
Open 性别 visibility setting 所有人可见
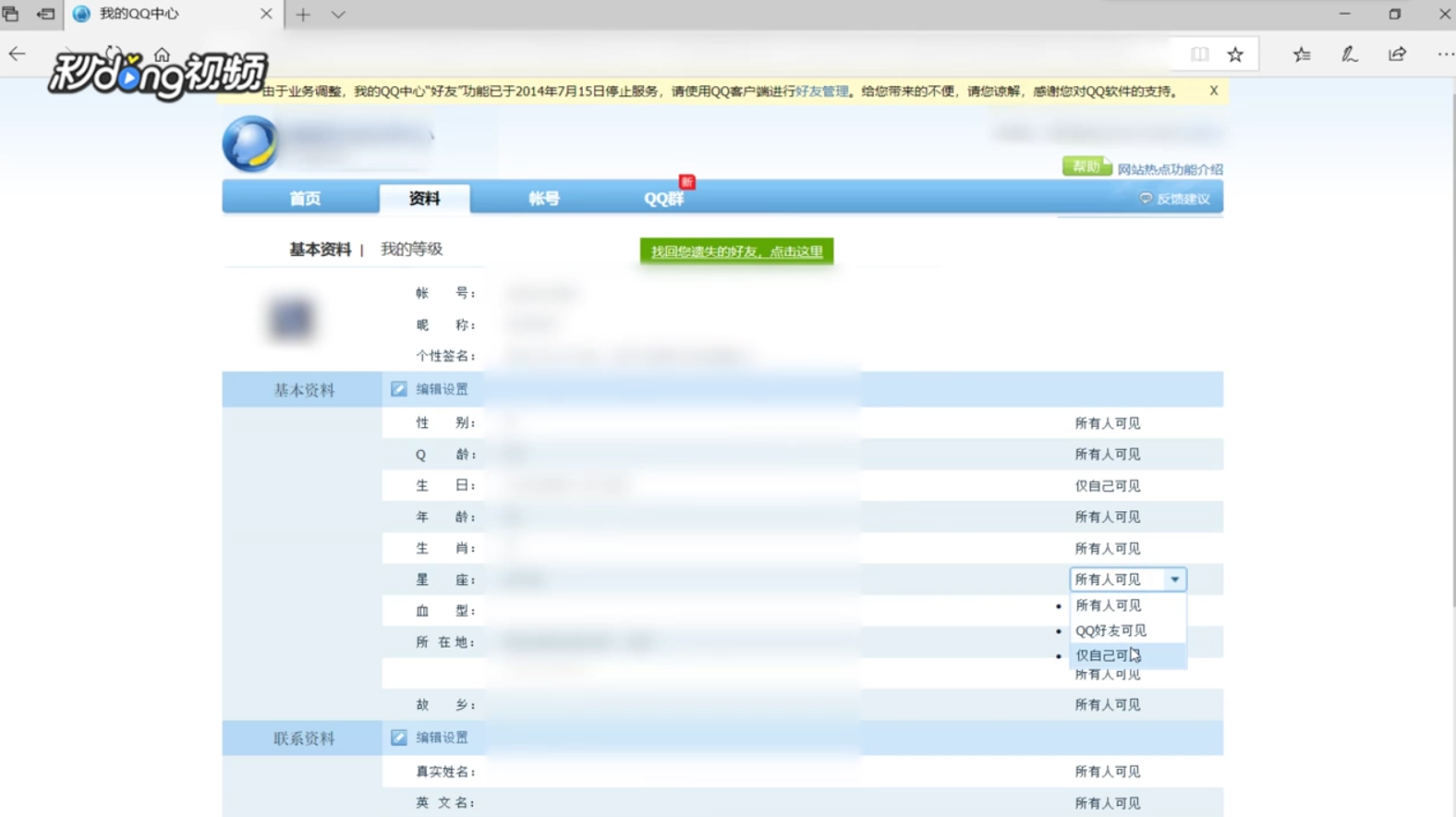click(1107, 423)
